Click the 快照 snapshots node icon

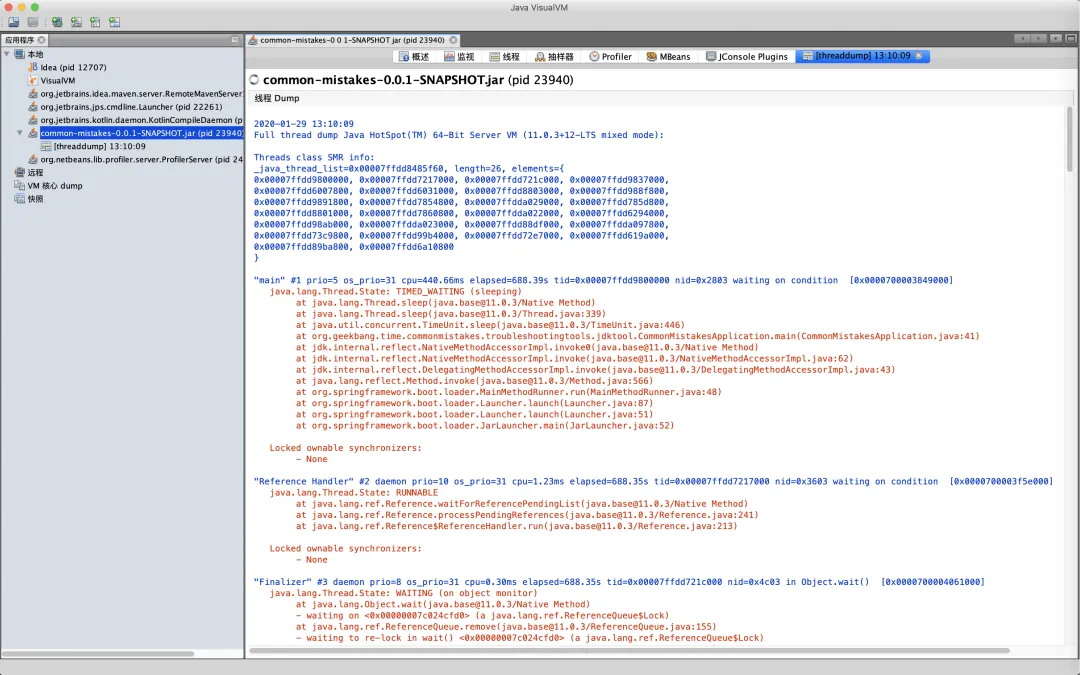point(20,199)
